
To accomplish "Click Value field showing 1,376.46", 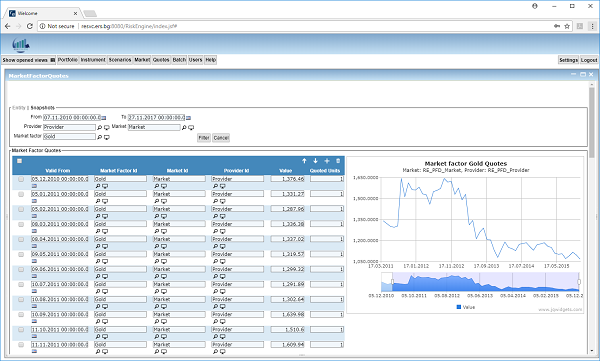I will point(287,179).
